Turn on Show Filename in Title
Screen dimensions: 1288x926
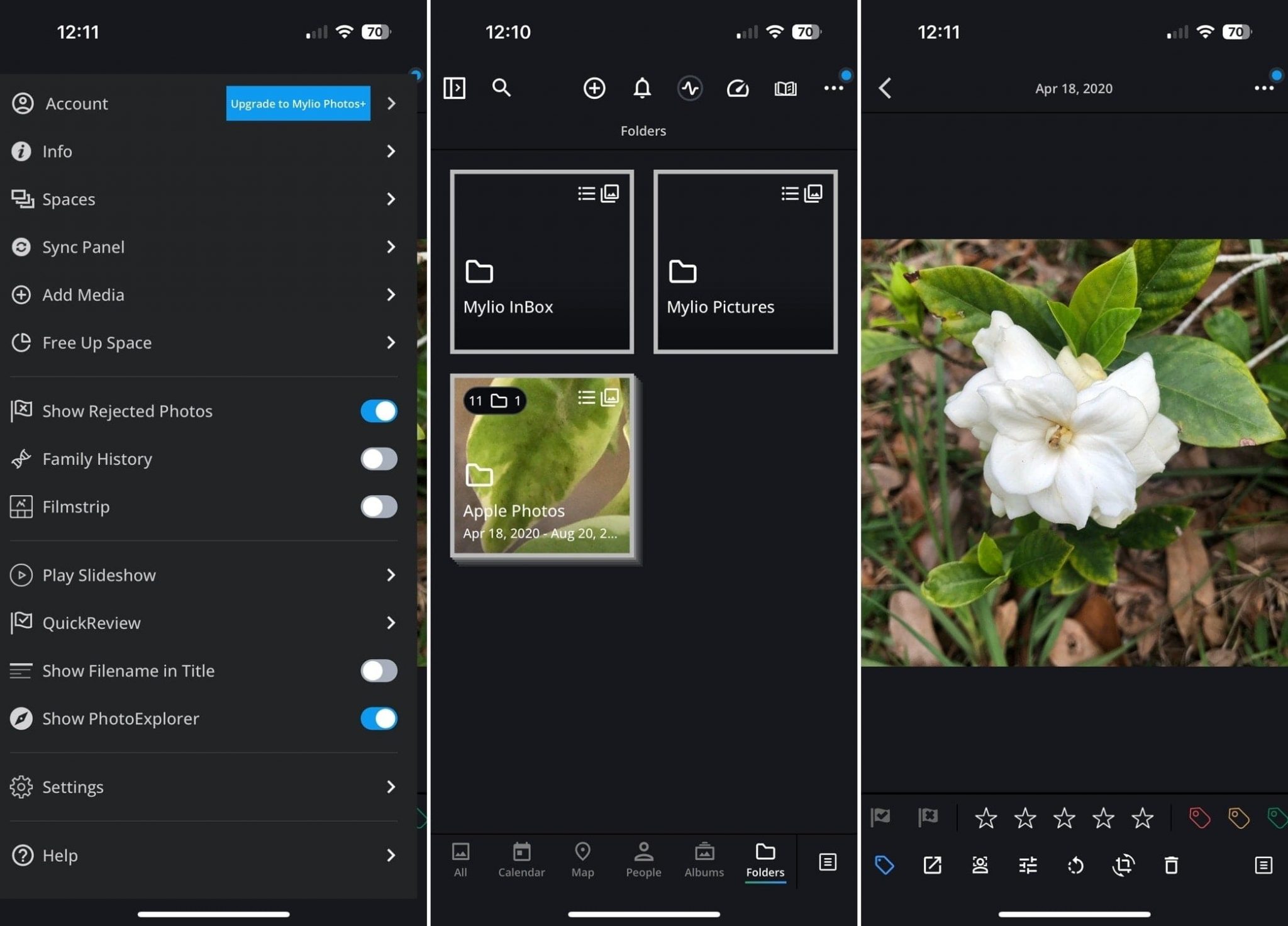[377, 671]
